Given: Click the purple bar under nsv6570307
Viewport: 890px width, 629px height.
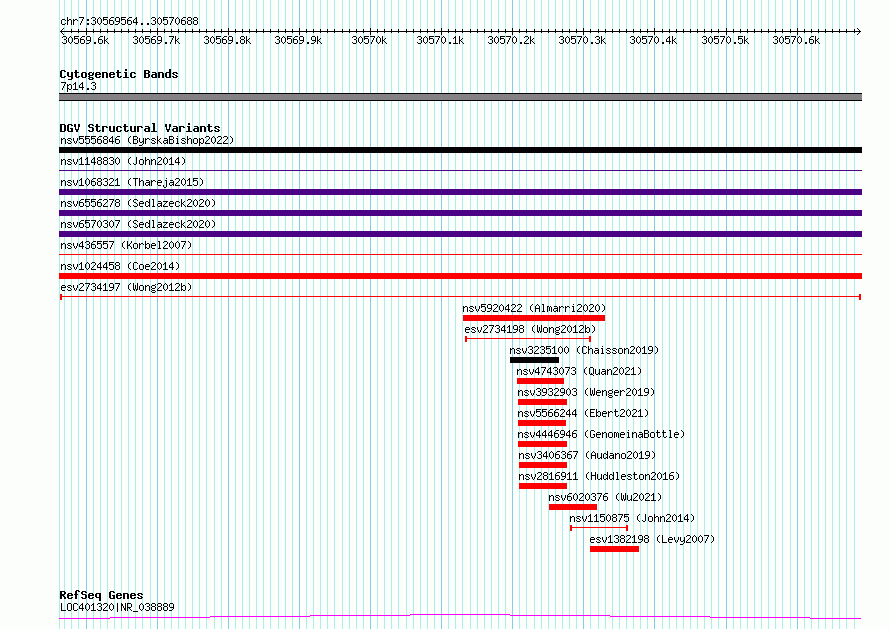Looking at the screenshot, I should point(460,234).
